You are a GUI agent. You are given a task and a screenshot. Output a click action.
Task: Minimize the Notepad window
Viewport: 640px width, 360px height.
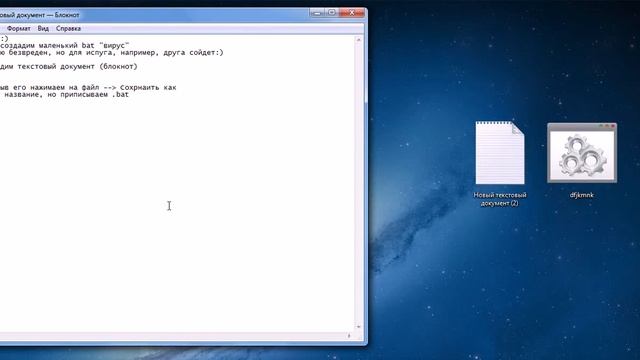317,13
